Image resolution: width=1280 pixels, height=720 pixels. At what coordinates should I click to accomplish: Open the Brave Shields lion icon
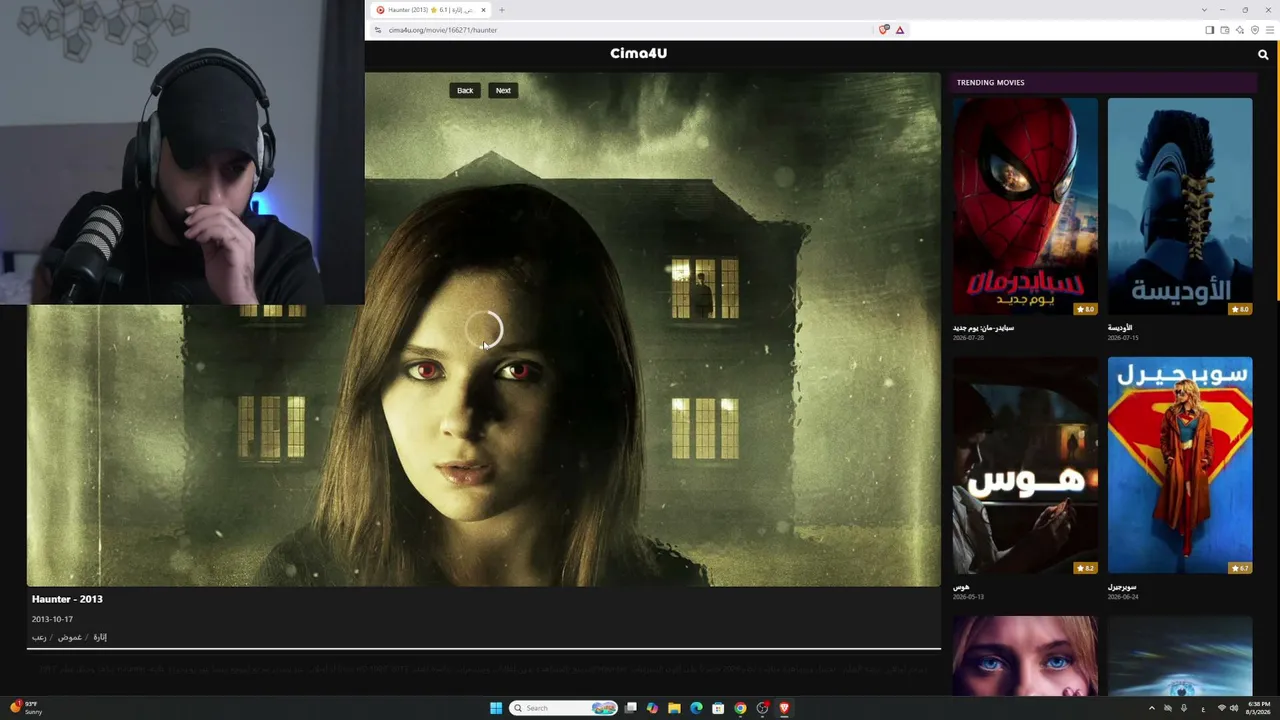(883, 30)
